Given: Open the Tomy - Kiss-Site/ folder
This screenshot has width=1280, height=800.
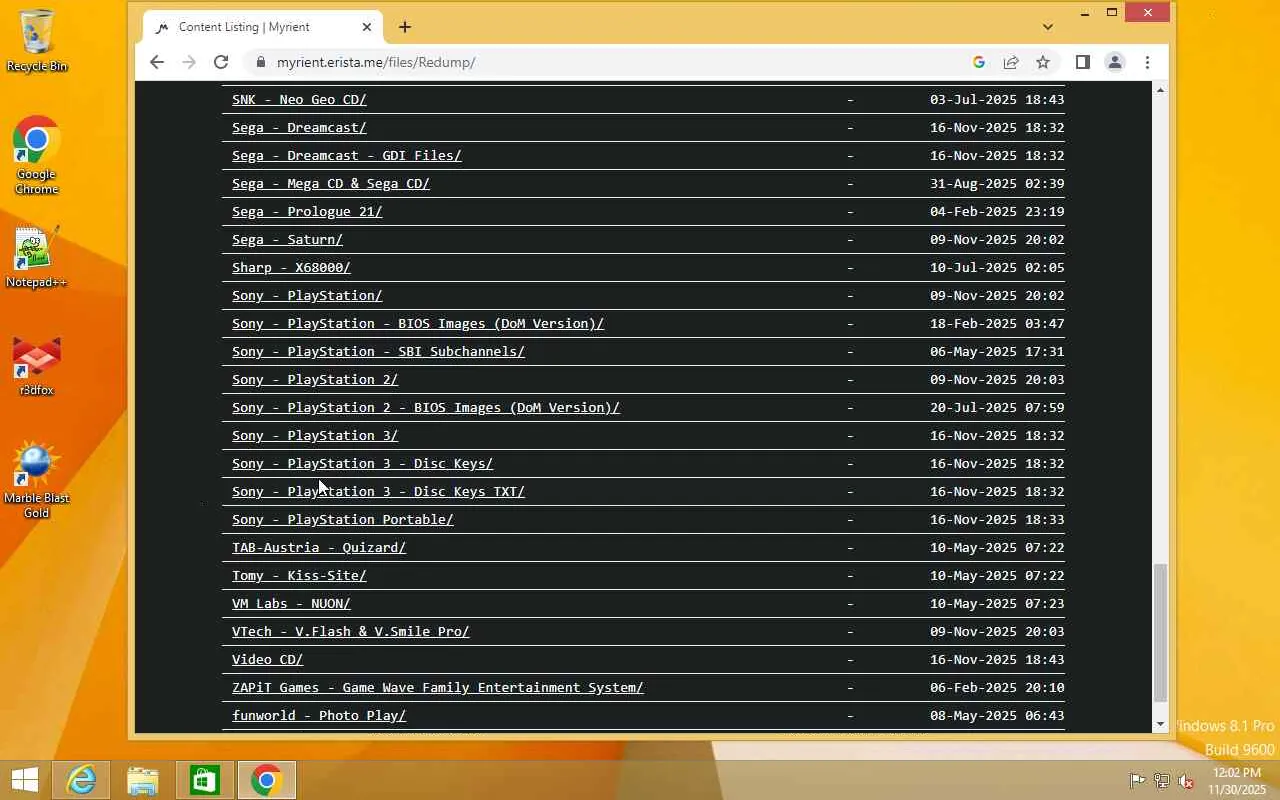Looking at the screenshot, I should coord(299,576).
